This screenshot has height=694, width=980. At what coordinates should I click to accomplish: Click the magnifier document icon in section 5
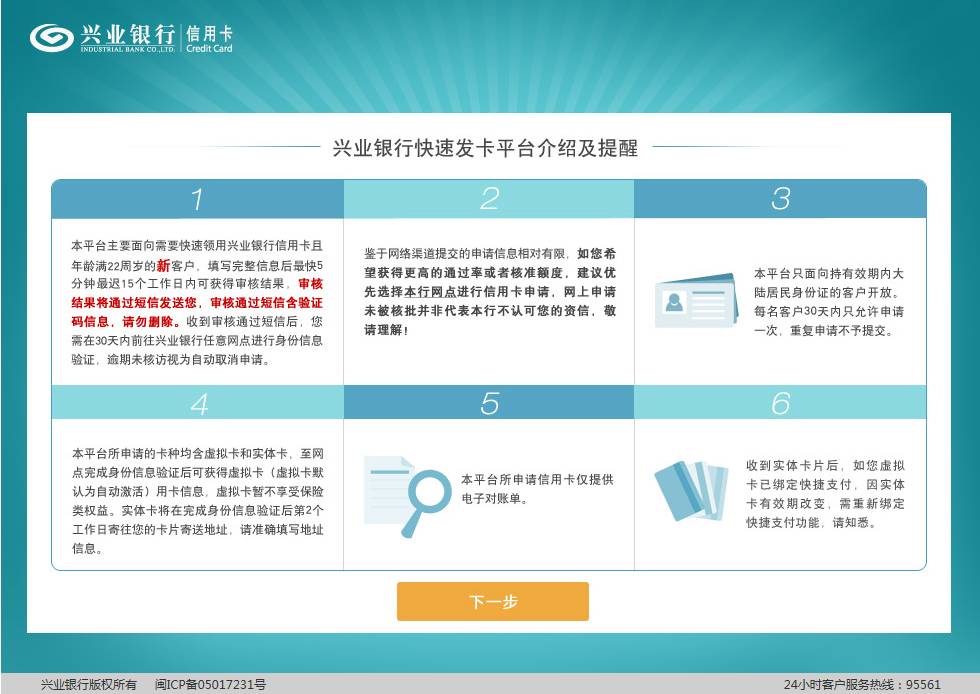pos(407,496)
